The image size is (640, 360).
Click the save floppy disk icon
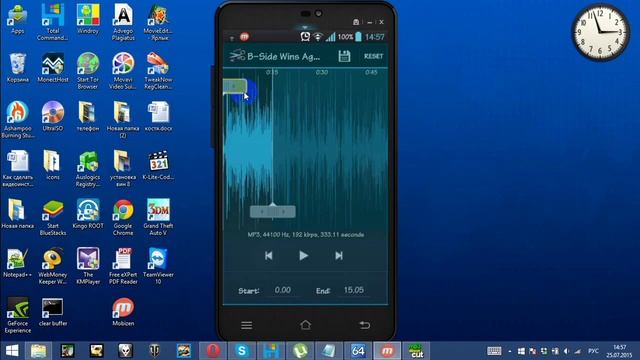[x=344, y=56]
